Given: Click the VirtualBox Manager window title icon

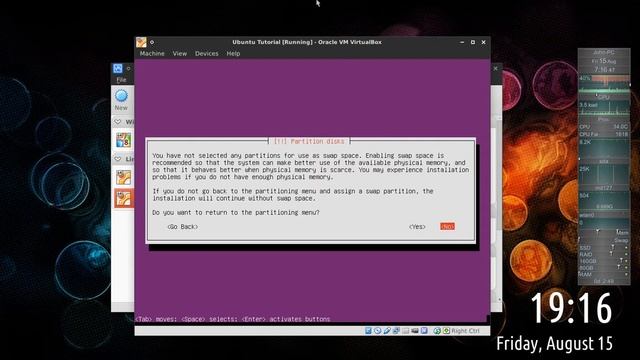Looking at the screenshot, I should point(118,68).
